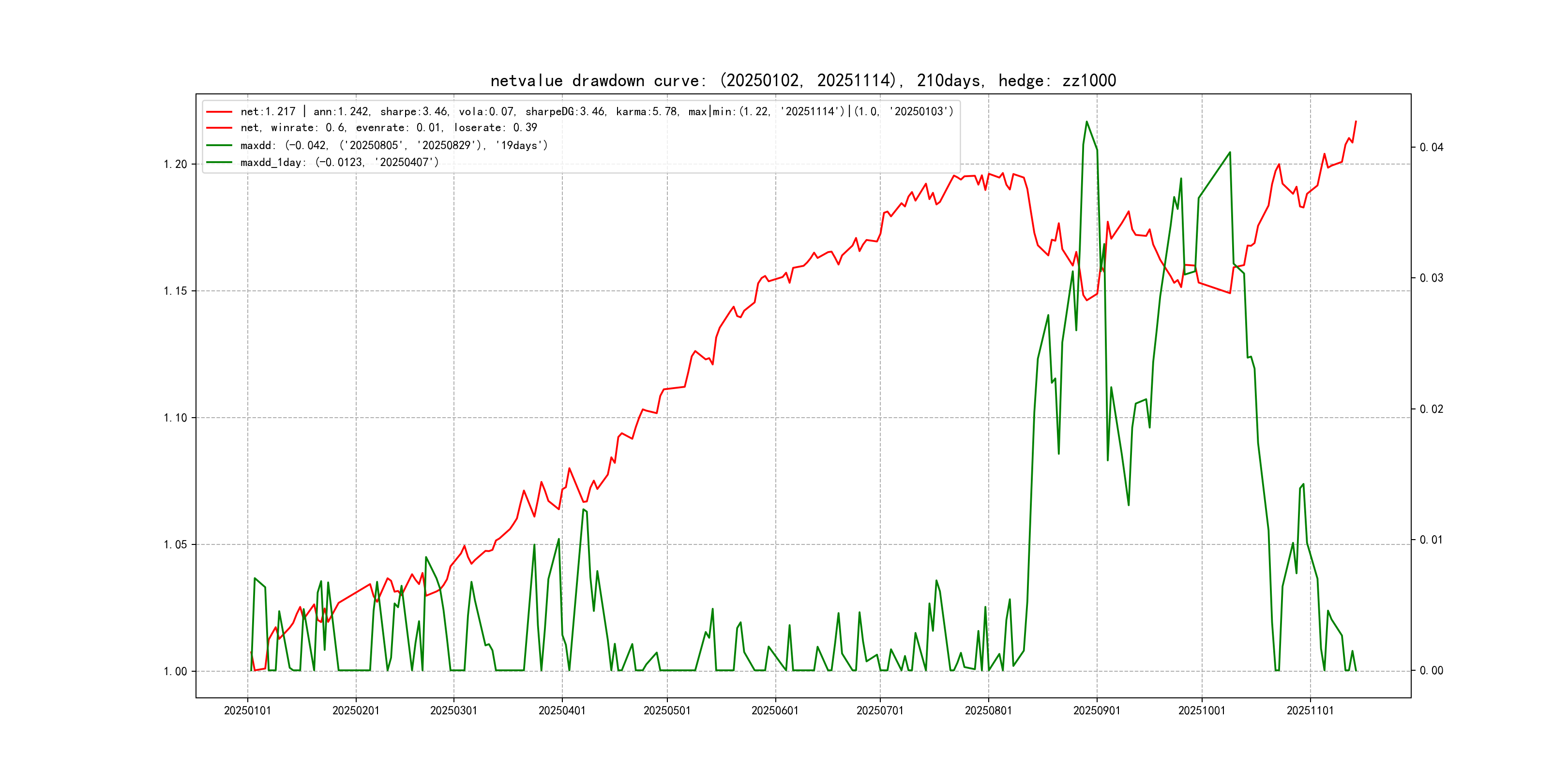Click the chart title text

point(803,81)
